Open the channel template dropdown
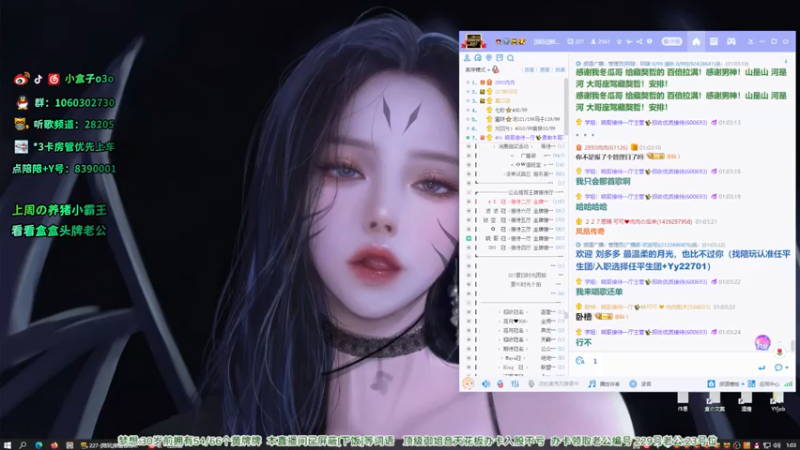The image size is (800, 450). coord(726,384)
